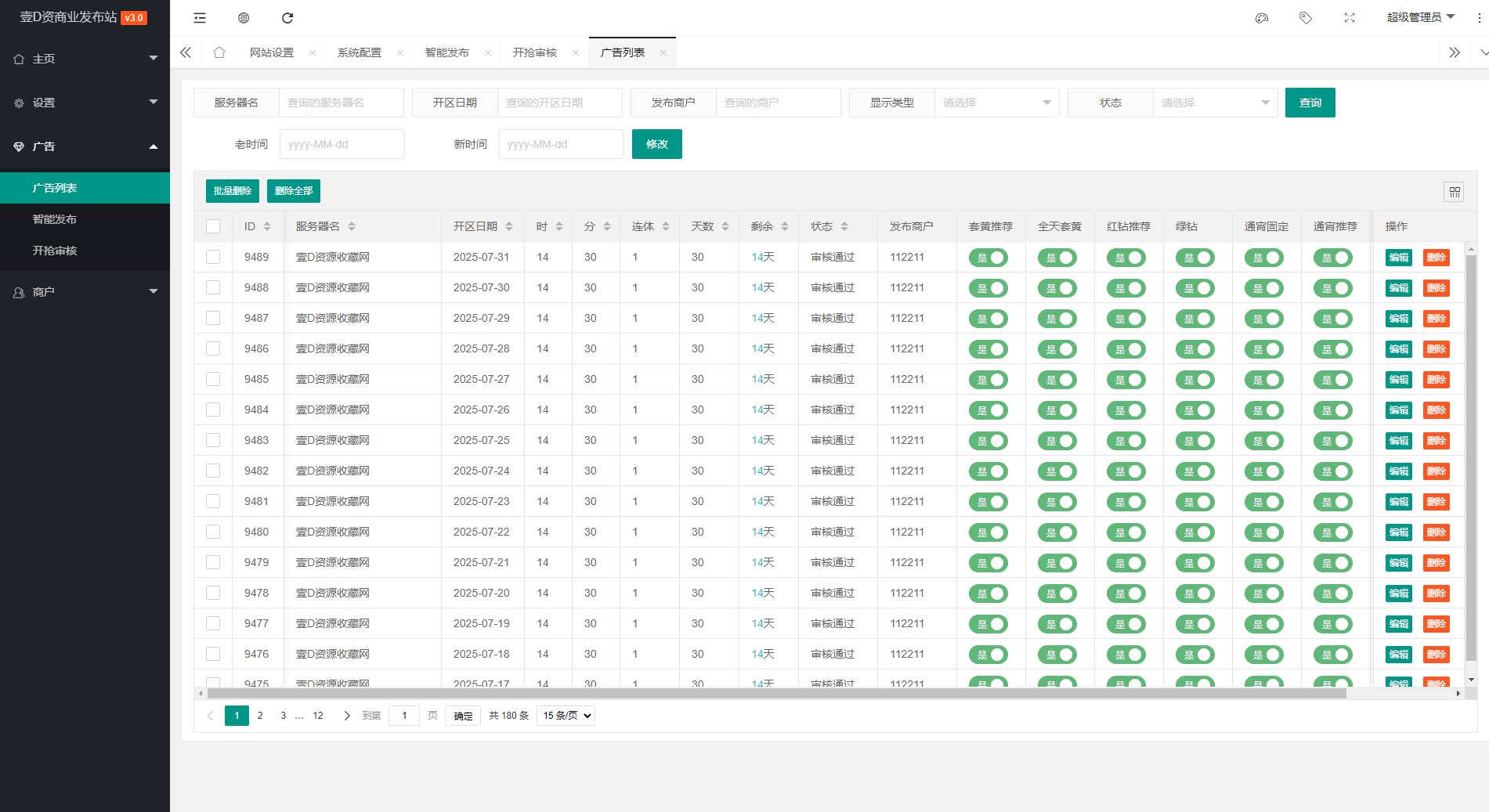
Task: Sort by 服务器名 column arrows
Action: pyautogui.click(x=352, y=226)
